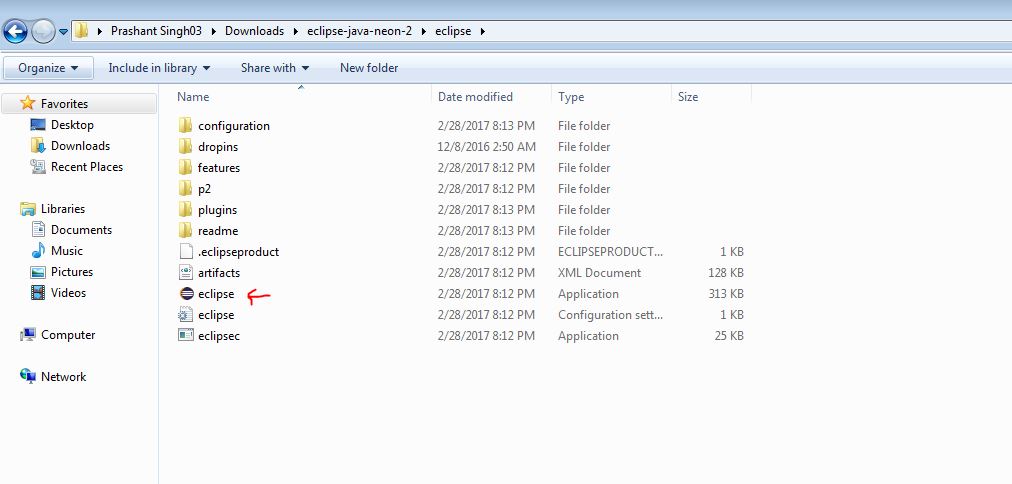
Task: Click the p2 folder icon
Action: [x=186, y=188]
